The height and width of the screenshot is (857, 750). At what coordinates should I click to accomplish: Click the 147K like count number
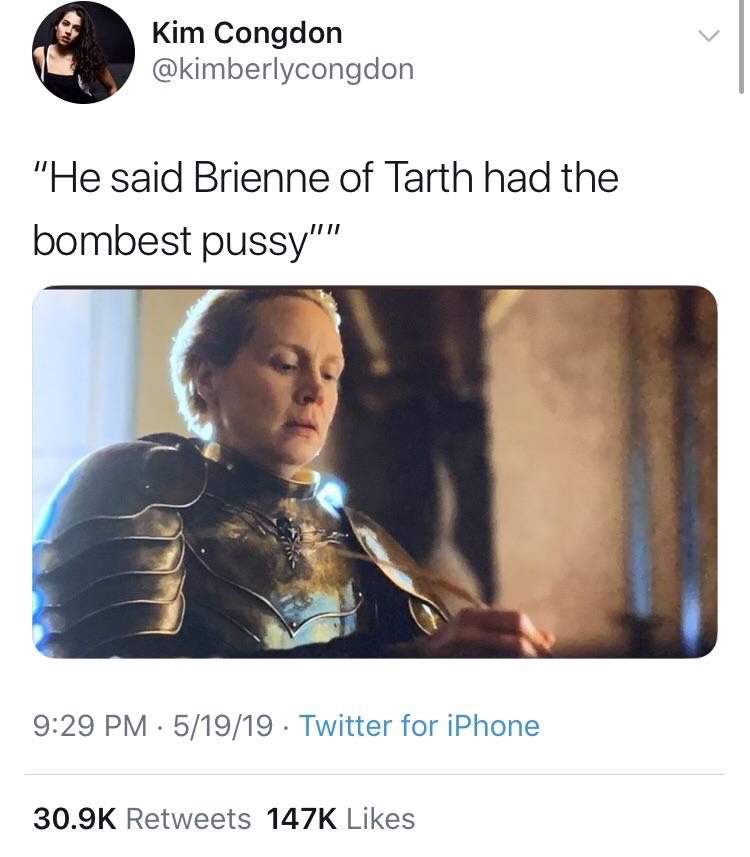[x=301, y=819]
